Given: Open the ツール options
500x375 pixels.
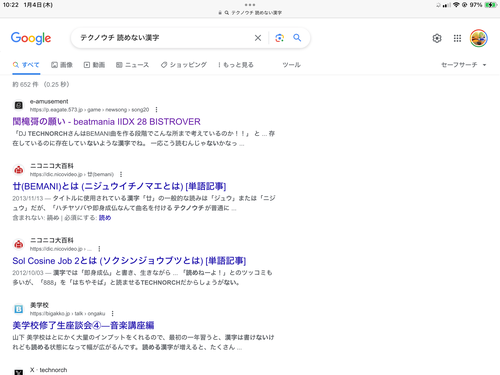Looking at the screenshot, I should click(292, 65).
